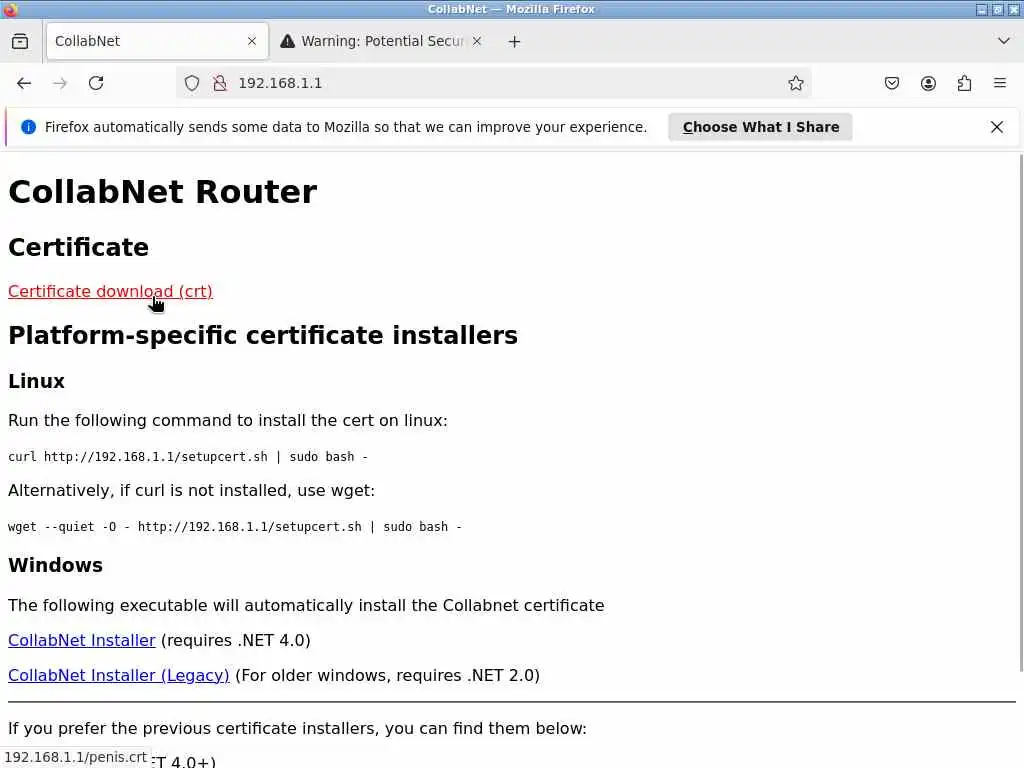This screenshot has width=1024, height=768.
Task: Maximize the Firefox window
Action: (x=997, y=9)
